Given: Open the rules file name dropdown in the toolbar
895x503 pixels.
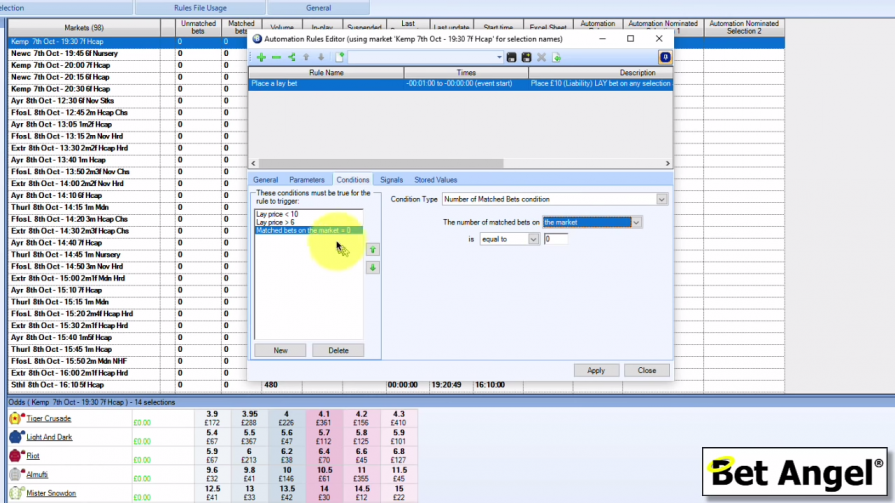Looking at the screenshot, I should click(499, 58).
